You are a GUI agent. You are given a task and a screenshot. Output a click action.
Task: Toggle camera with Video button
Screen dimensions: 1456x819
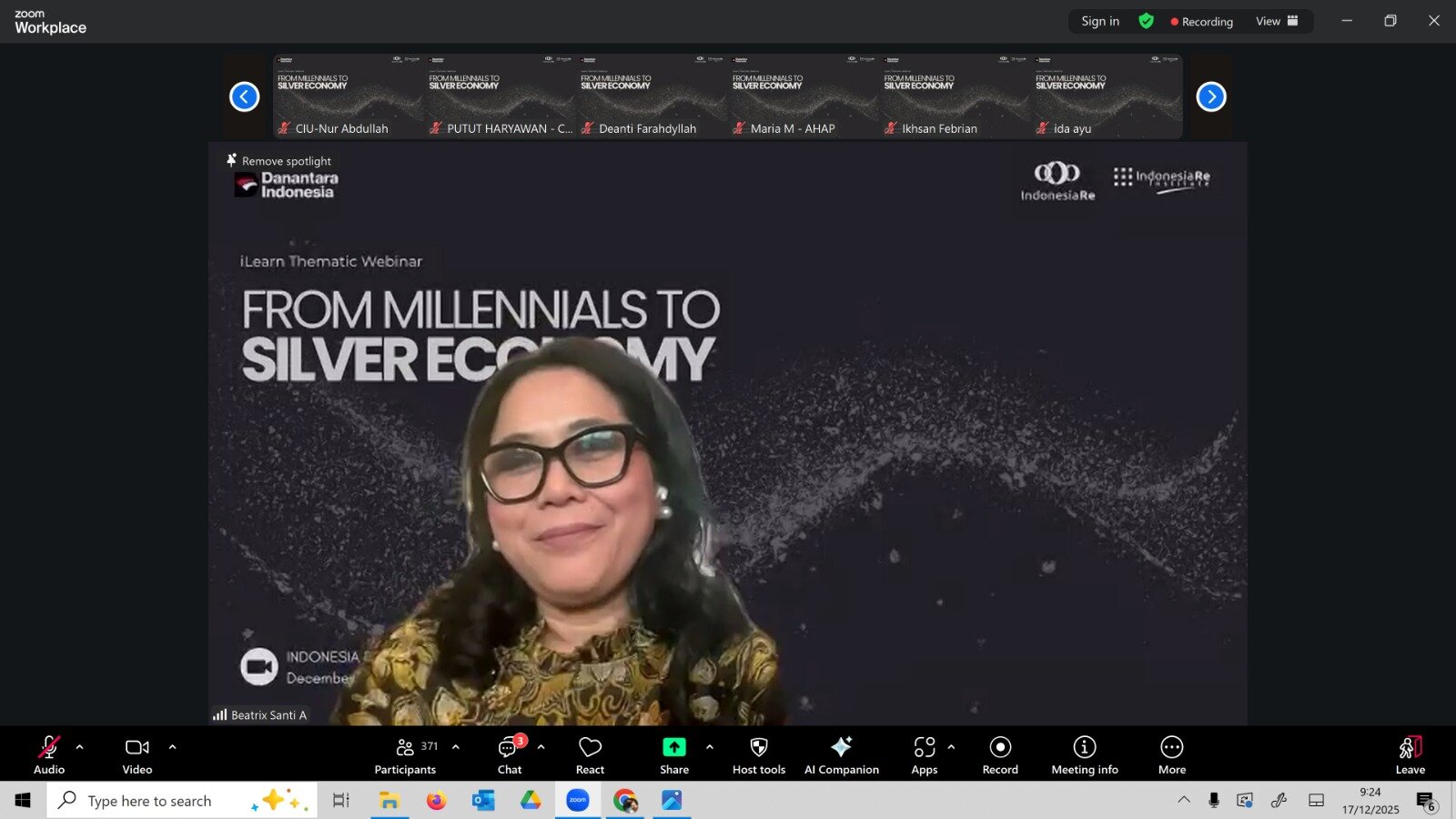coord(137,755)
